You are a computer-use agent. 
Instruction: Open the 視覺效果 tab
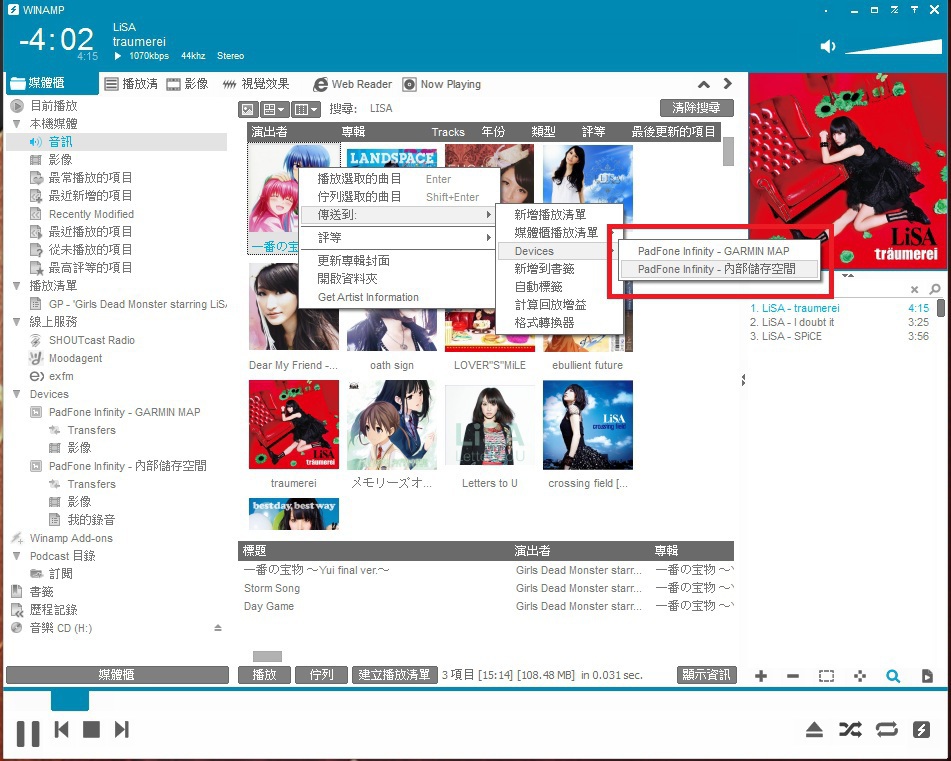[x=256, y=84]
